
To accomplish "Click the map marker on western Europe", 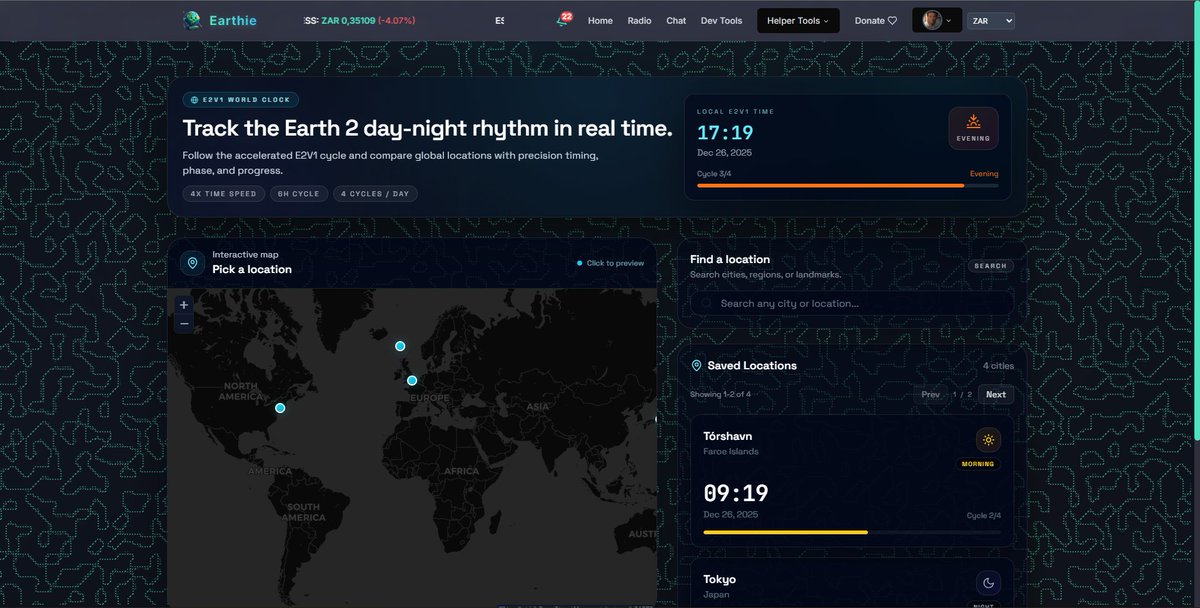I will click(412, 380).
